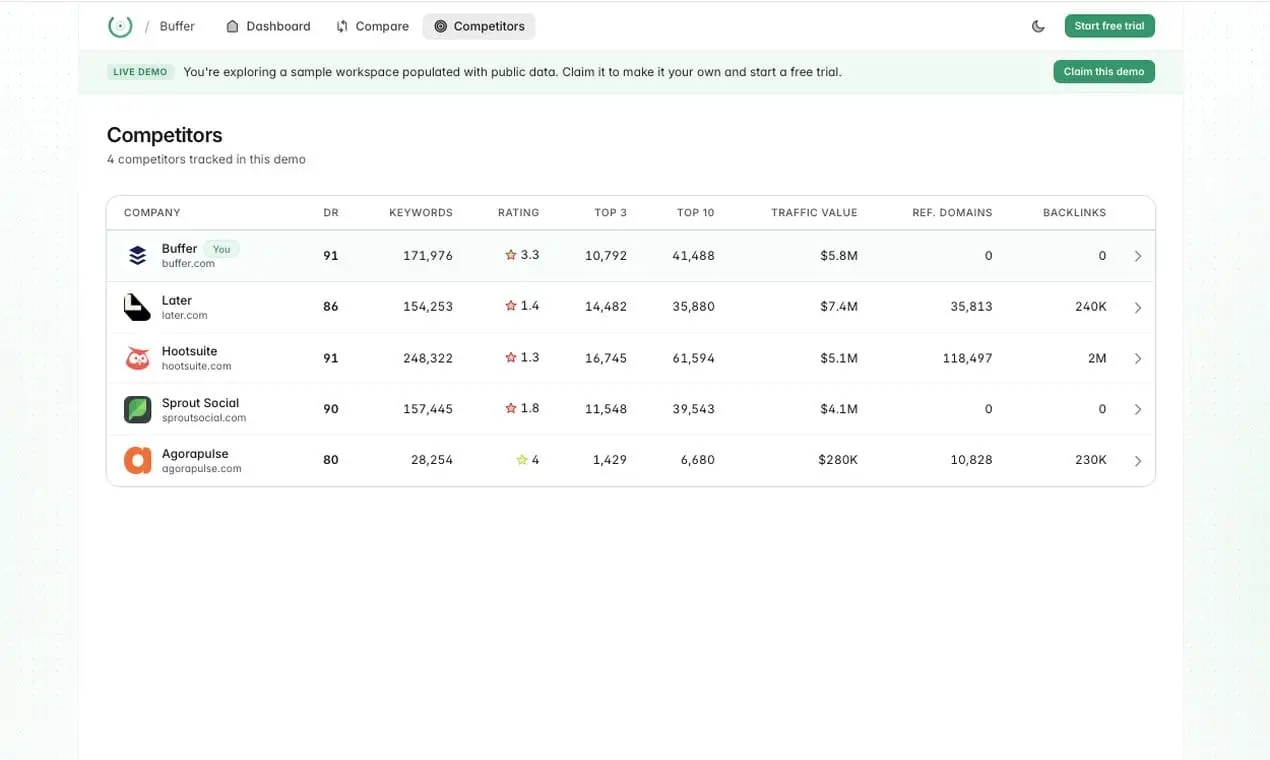
Task: Expand the Buffer row chevron
Action: point(1138,256)
